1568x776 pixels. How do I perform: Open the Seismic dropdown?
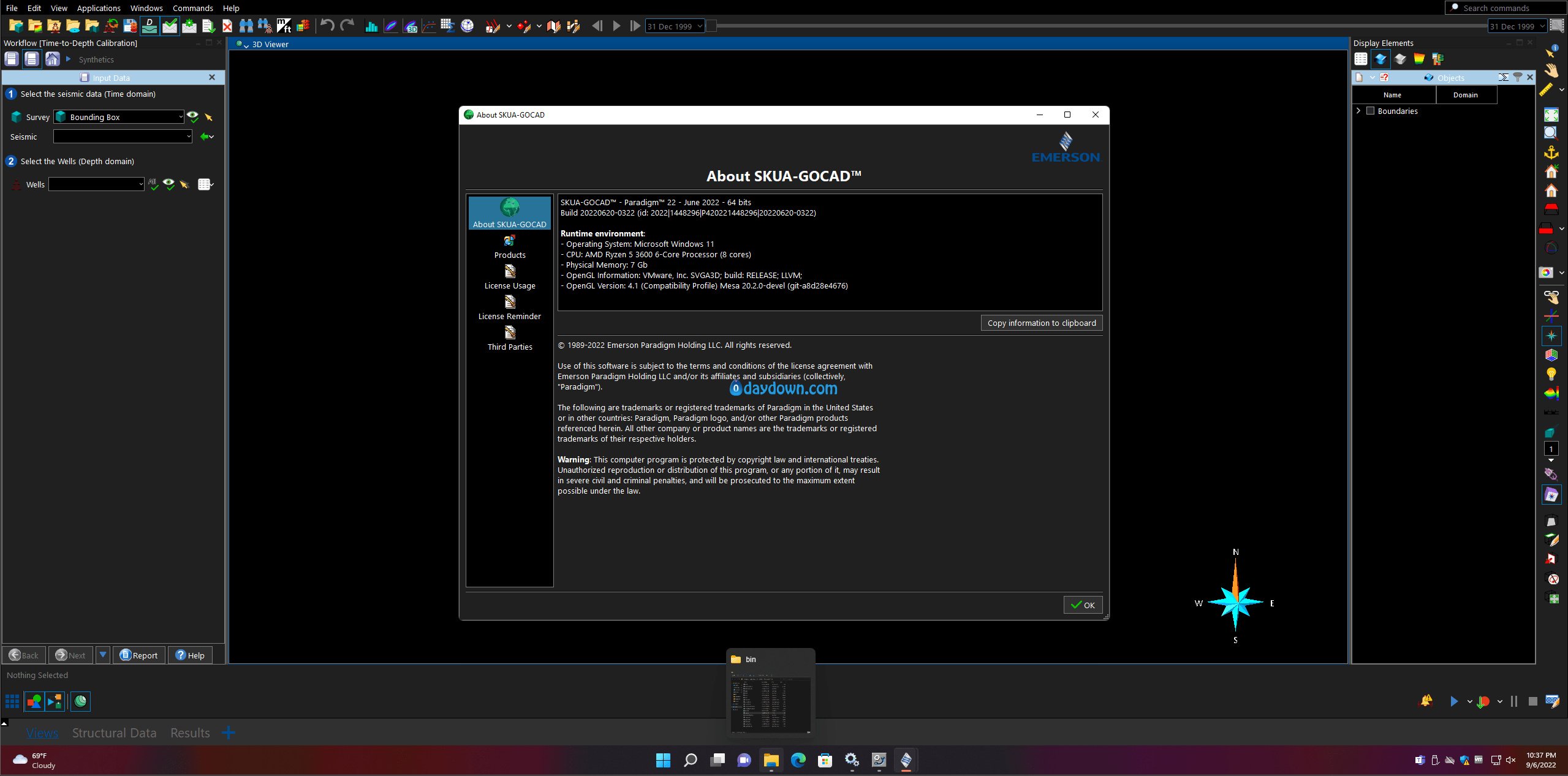coord(188,137)
